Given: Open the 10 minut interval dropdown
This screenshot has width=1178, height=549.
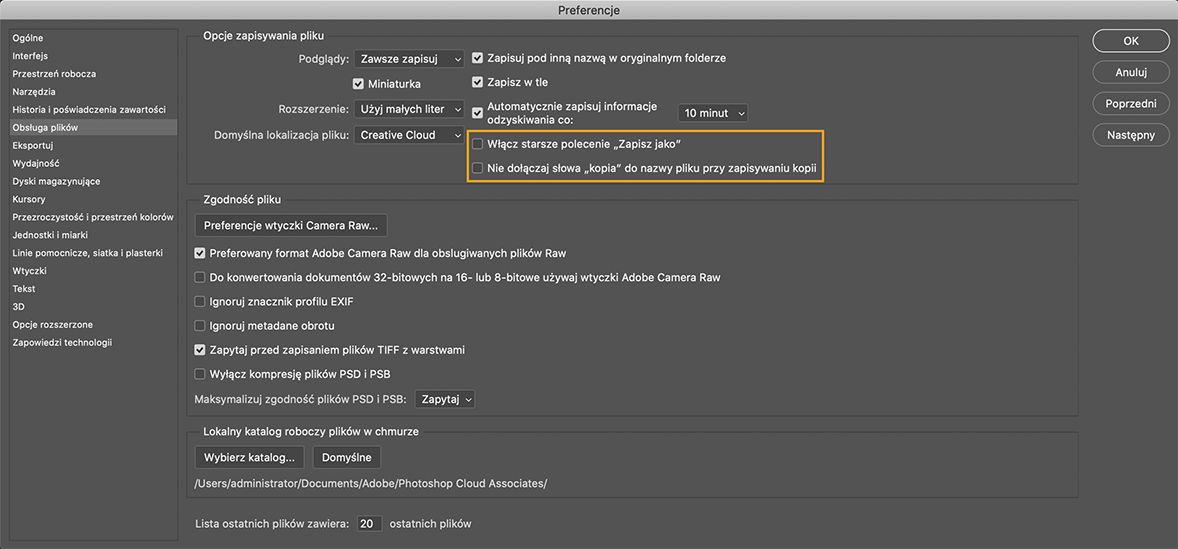Looking at the screenshot, I should click(712, 113).
